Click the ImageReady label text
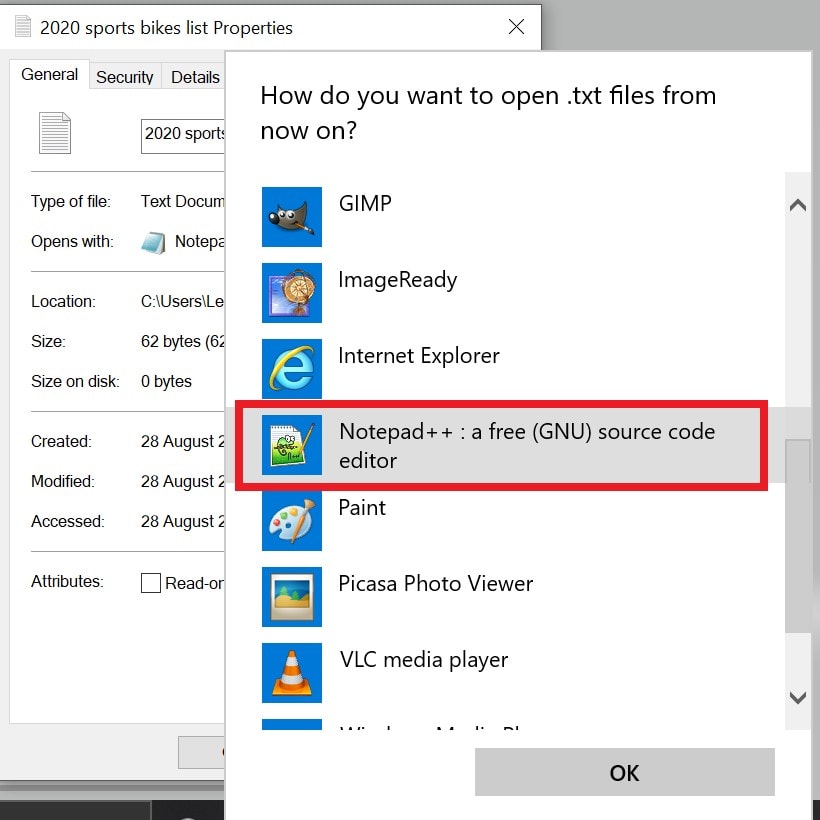This screenshot has height=820, width=820. (397, 280)
